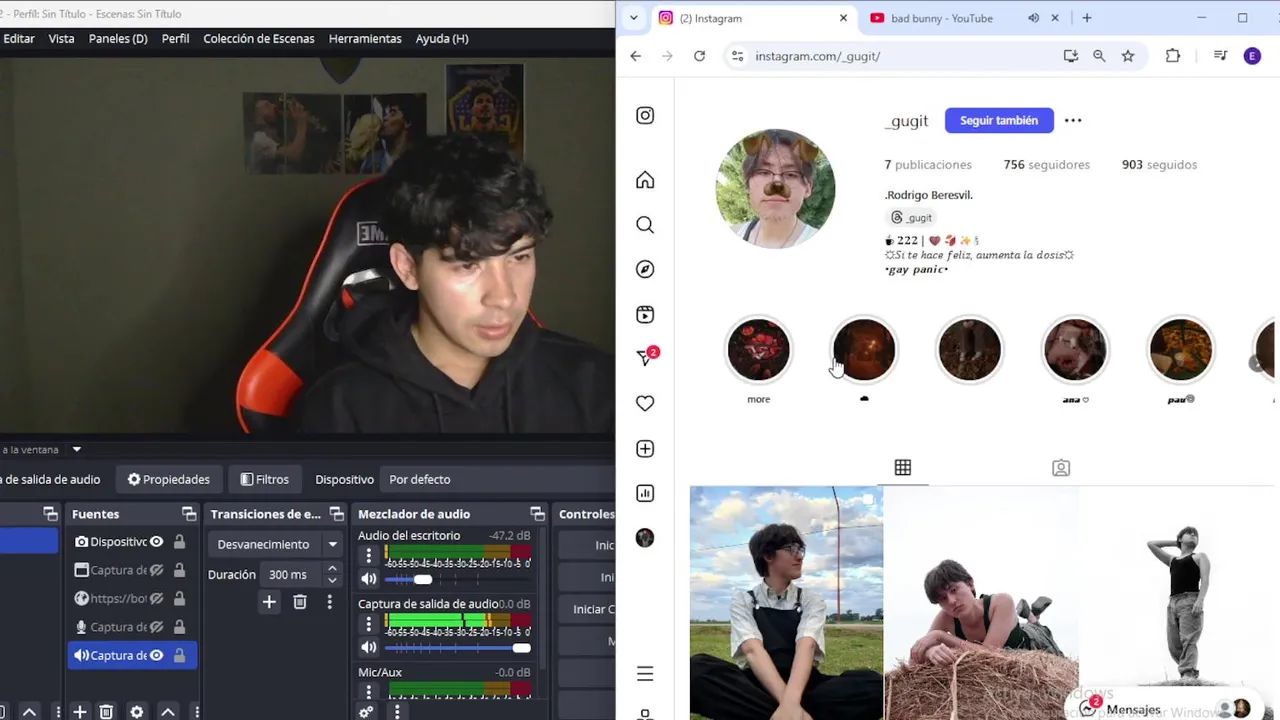Image resolution: width=1280 pixels, height=720 pixels.
Task: Show the hidden https://bot browser source
Action: tap(156, 599)
